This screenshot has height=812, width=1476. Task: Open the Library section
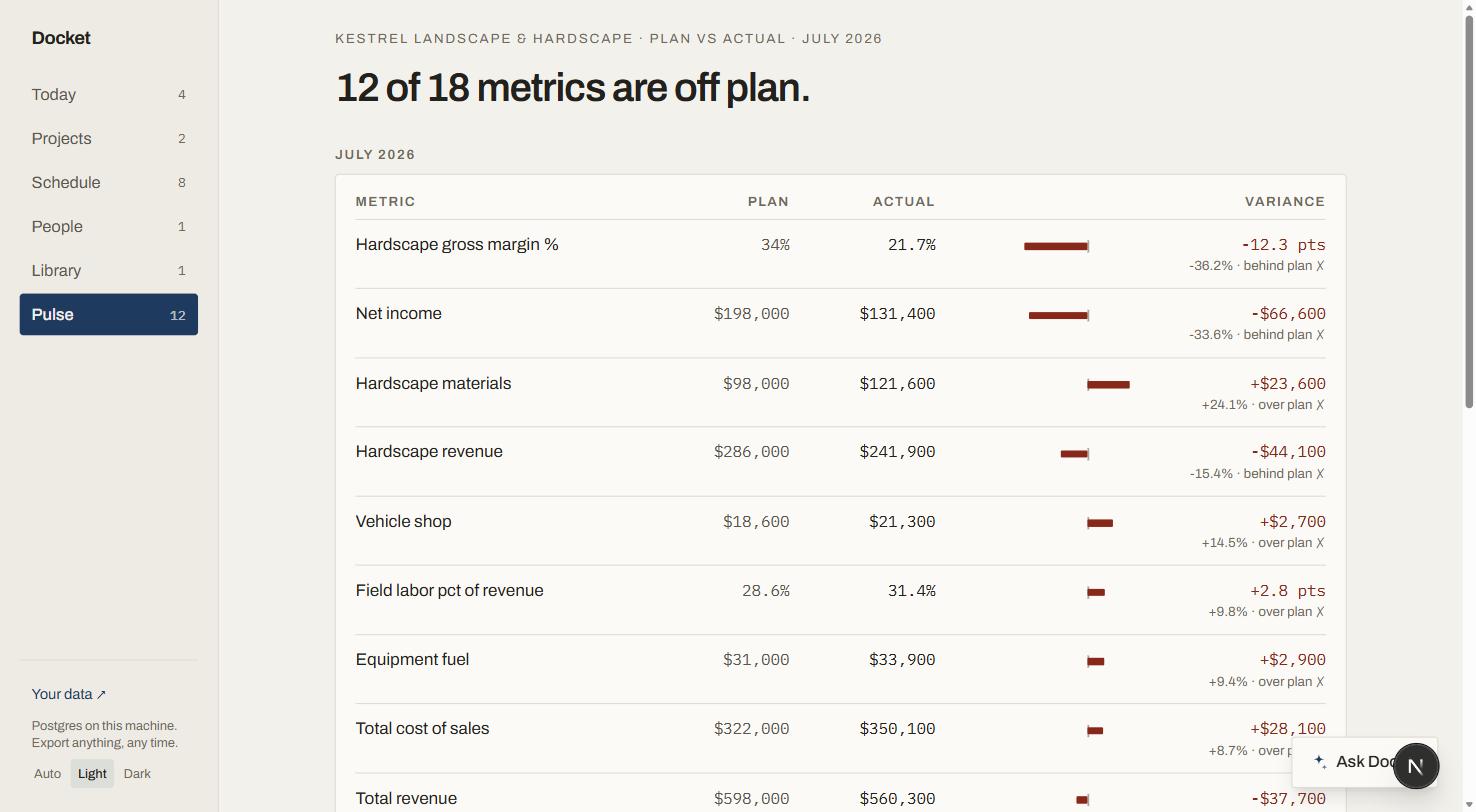(109, 271)
